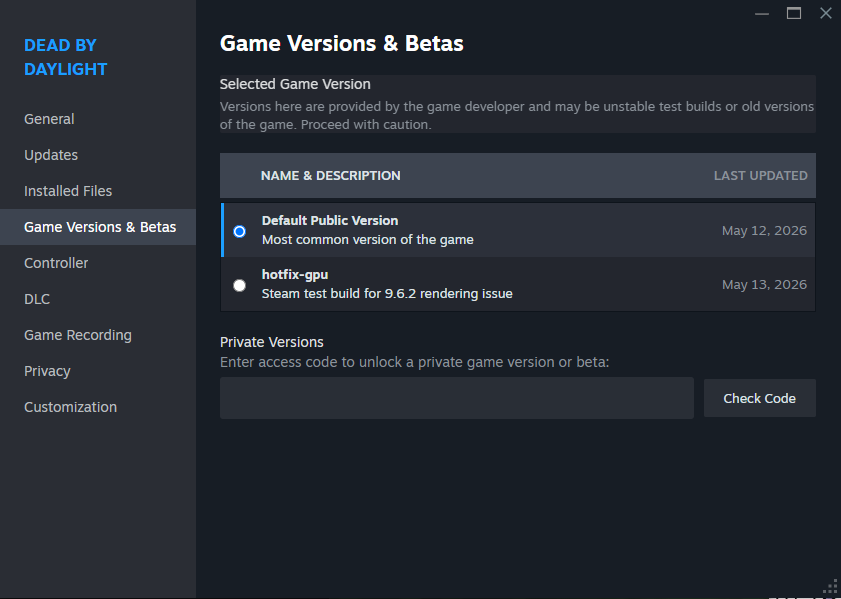The height and width of the screenshot is (599, 841).
Task: Click 'Steam test build for 9.6.2 rendering issue'
Action: (387, 293)
